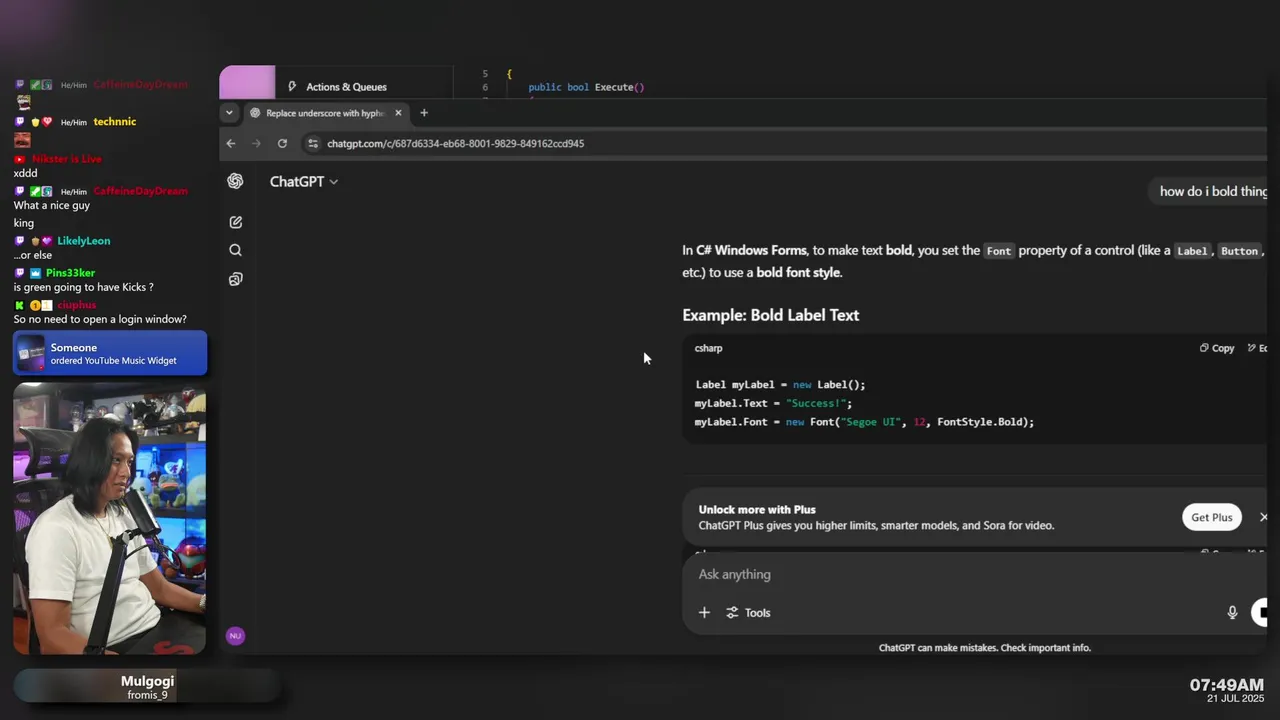Open the library icon in sidebar

coord(235,279)
